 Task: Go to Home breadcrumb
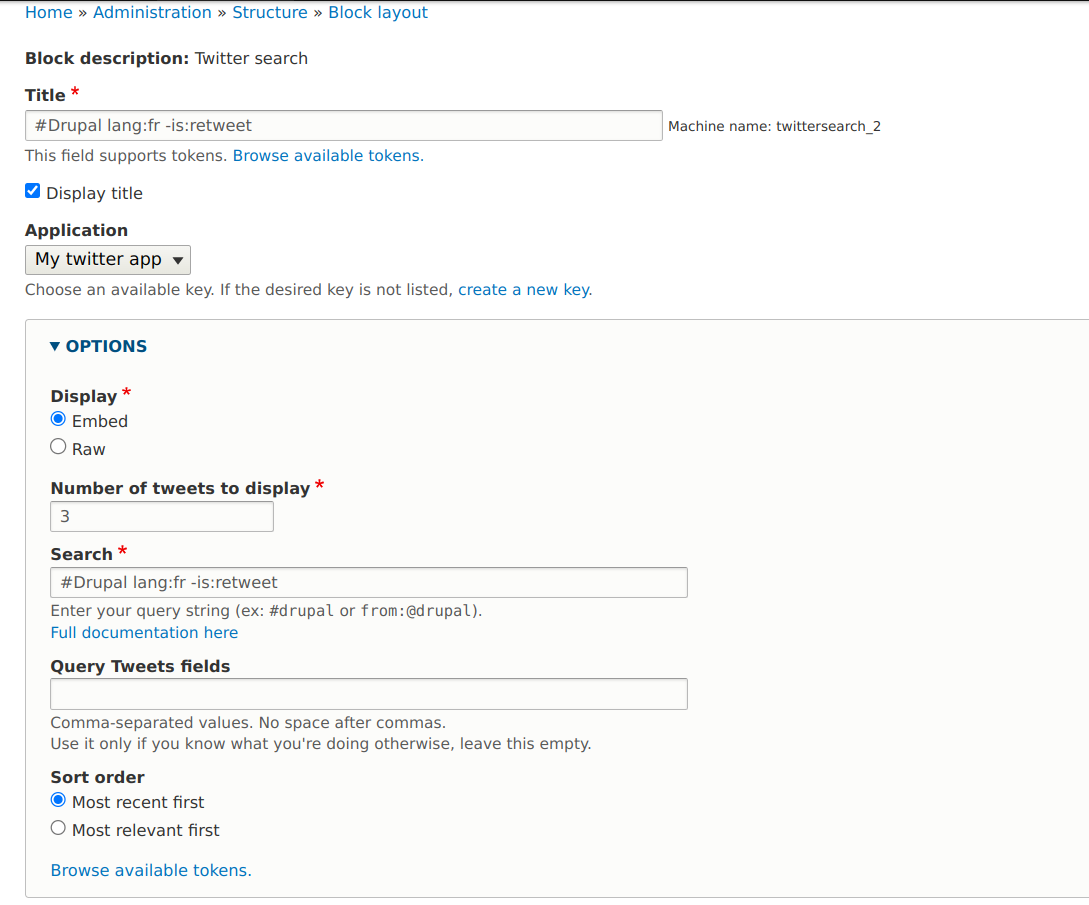(49, 13)
